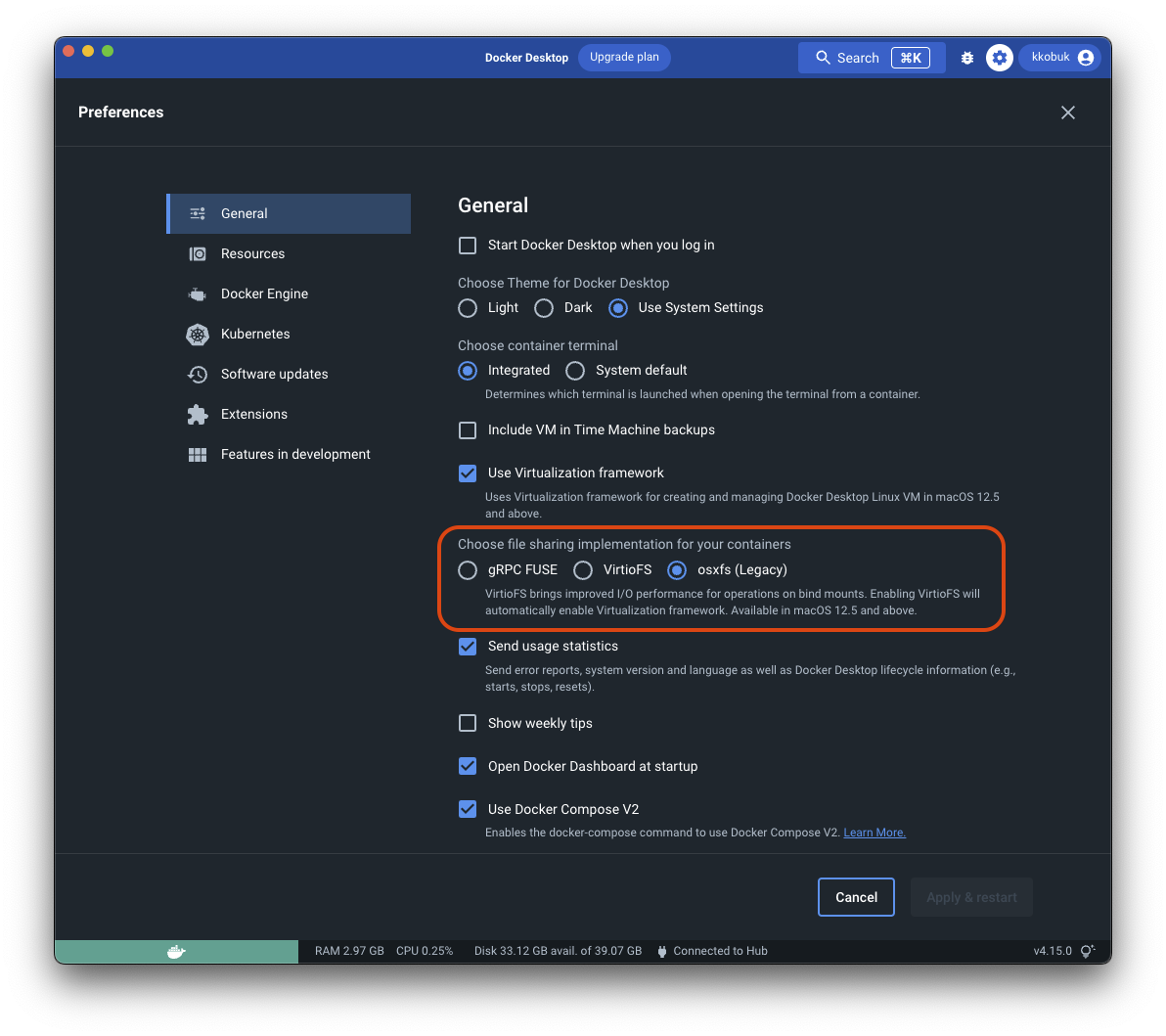
Task: Click the Docker Engine whale icon
Action: pyautogui.click(x=197, y=293)
